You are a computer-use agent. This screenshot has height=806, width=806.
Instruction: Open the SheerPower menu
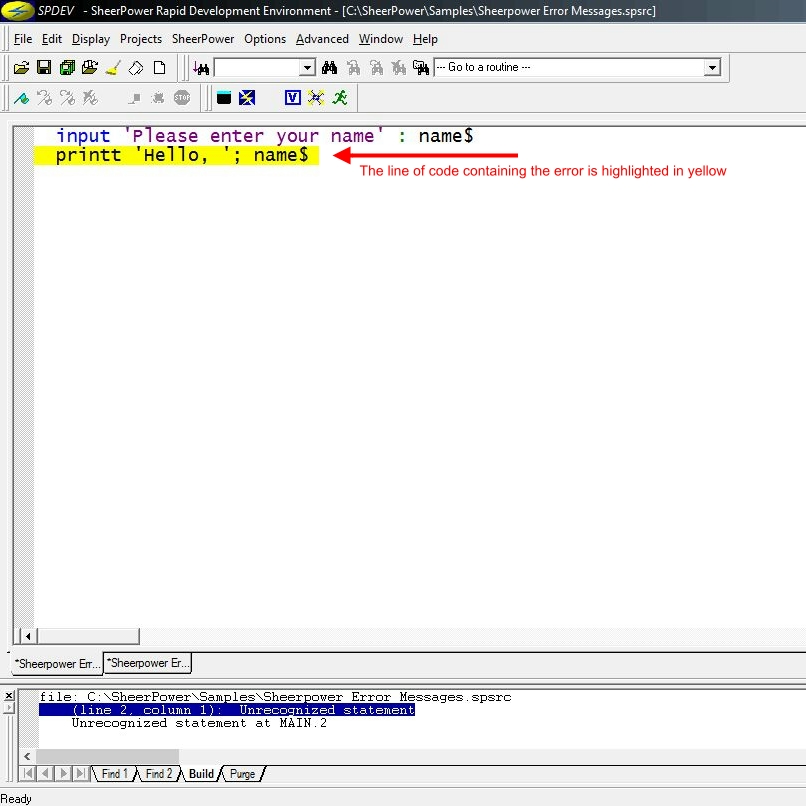[x=203, y=39]
